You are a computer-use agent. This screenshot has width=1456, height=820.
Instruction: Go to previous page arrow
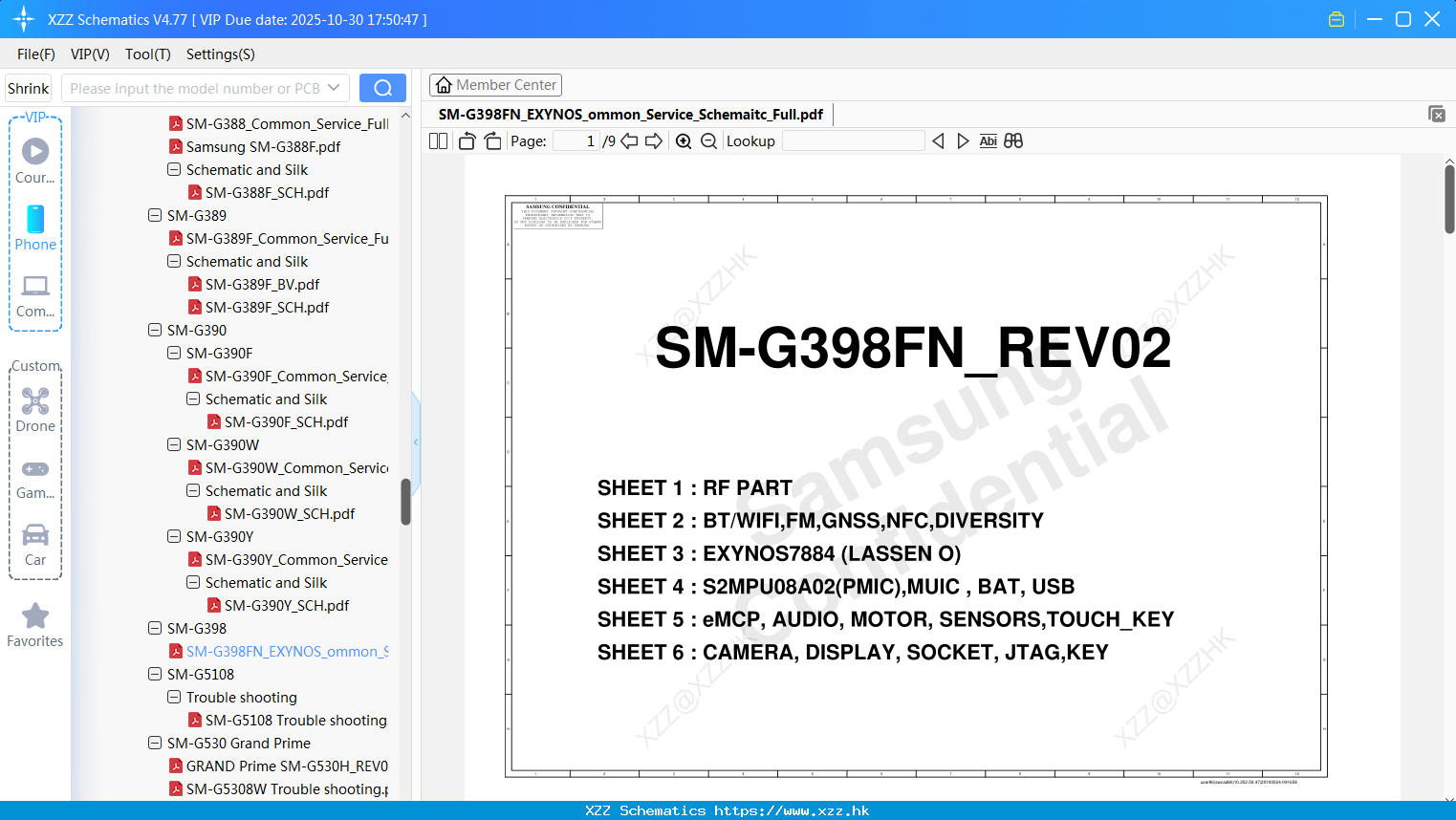pos(629,140)
